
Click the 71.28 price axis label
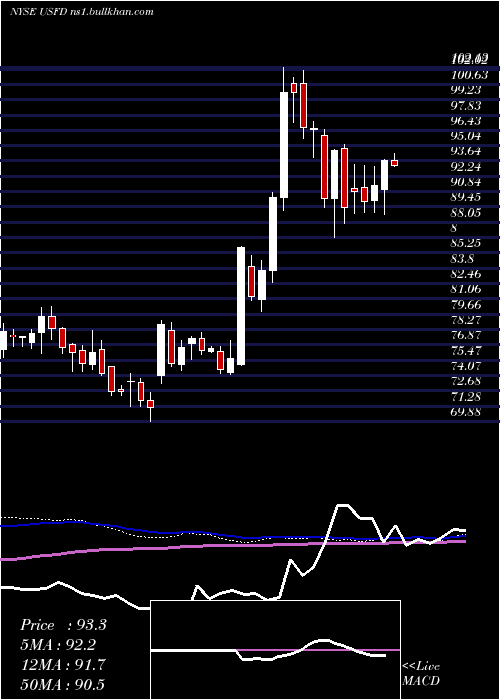pos(466,396)
